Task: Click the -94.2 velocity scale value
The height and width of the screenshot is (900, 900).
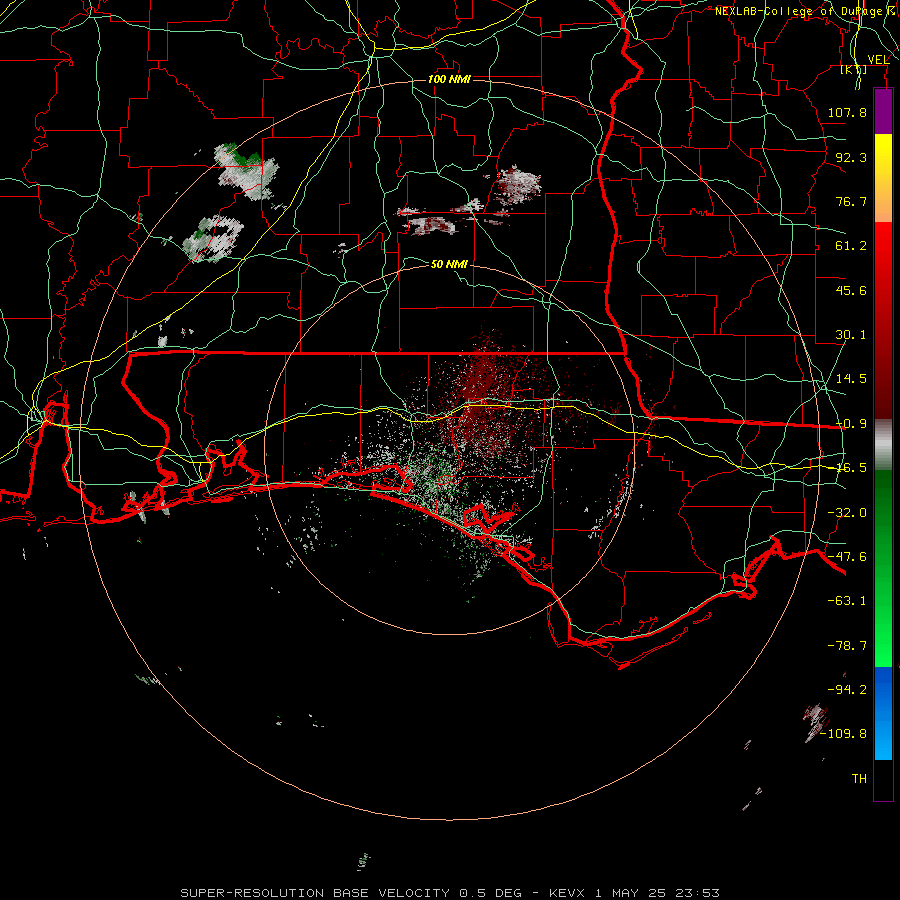Action: click(x=847, y=690)
